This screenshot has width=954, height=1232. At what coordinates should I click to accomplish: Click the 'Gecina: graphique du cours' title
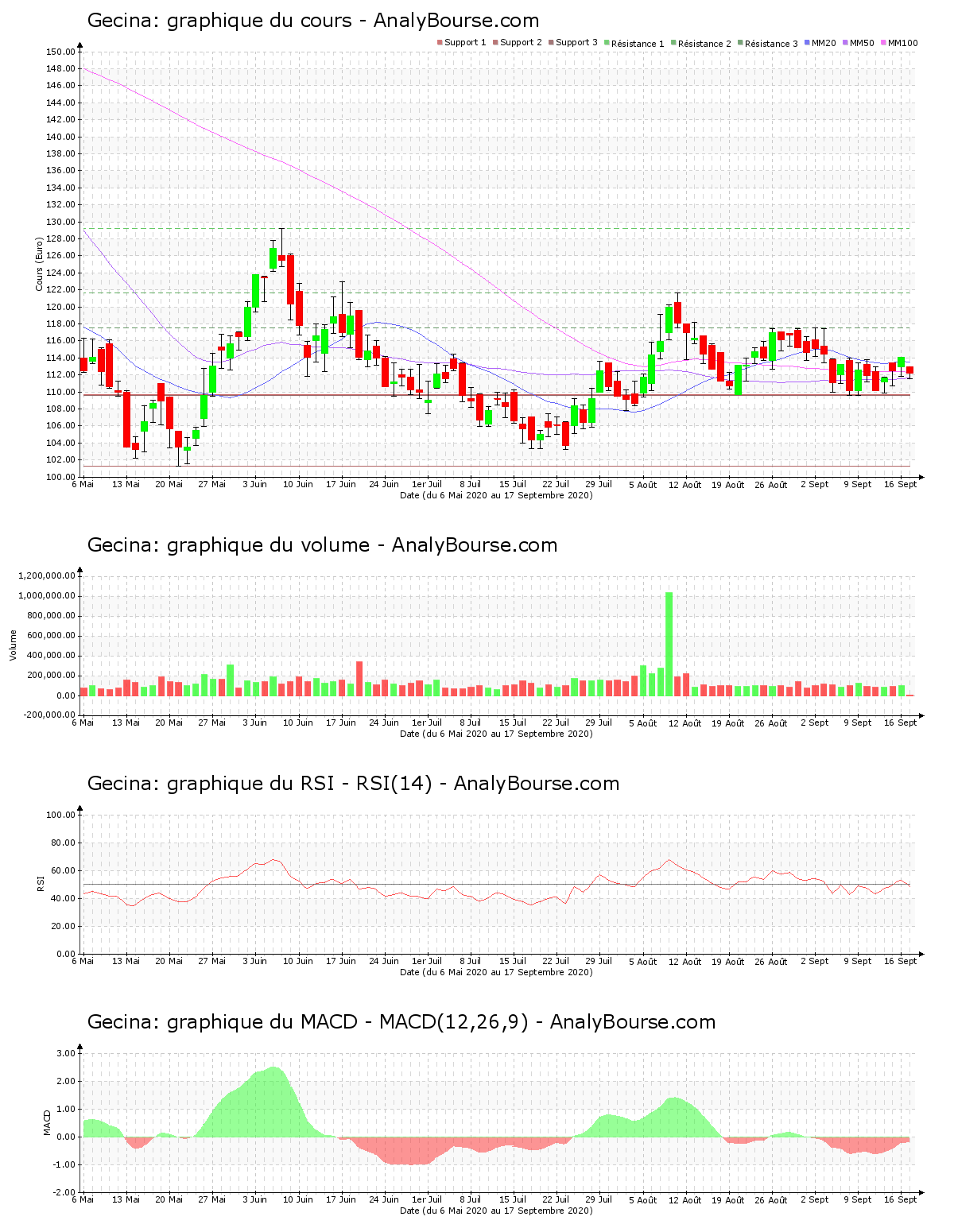(x=313, y=21)
